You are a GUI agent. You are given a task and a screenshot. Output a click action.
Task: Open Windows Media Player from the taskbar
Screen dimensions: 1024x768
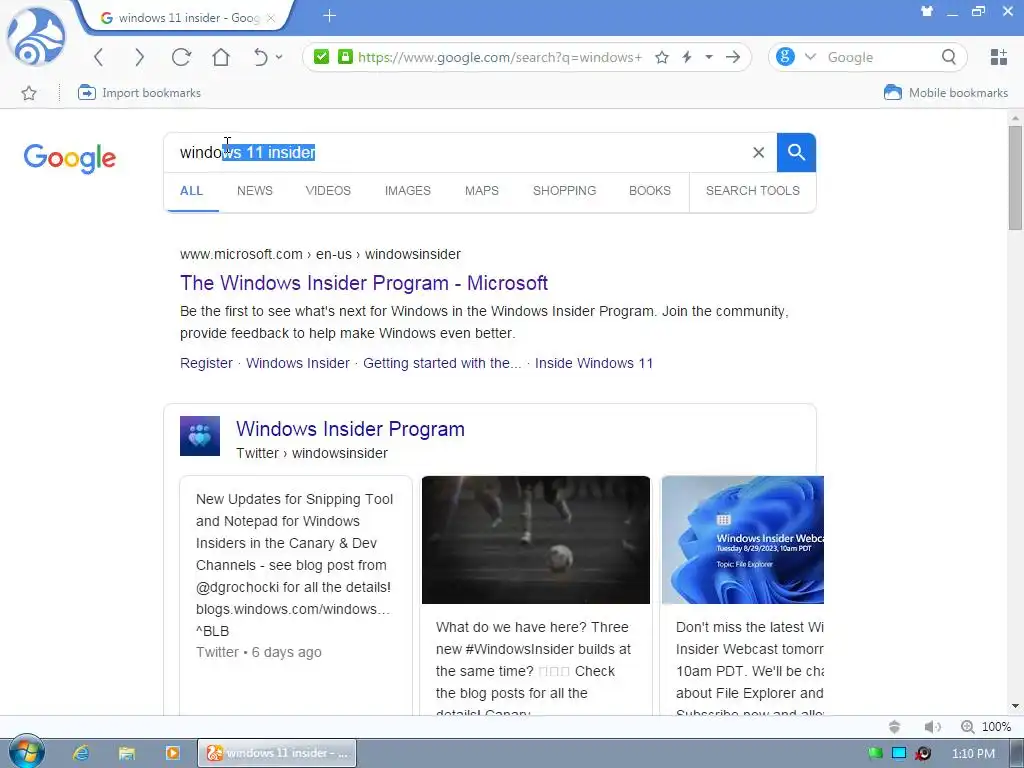coord(172,753)
